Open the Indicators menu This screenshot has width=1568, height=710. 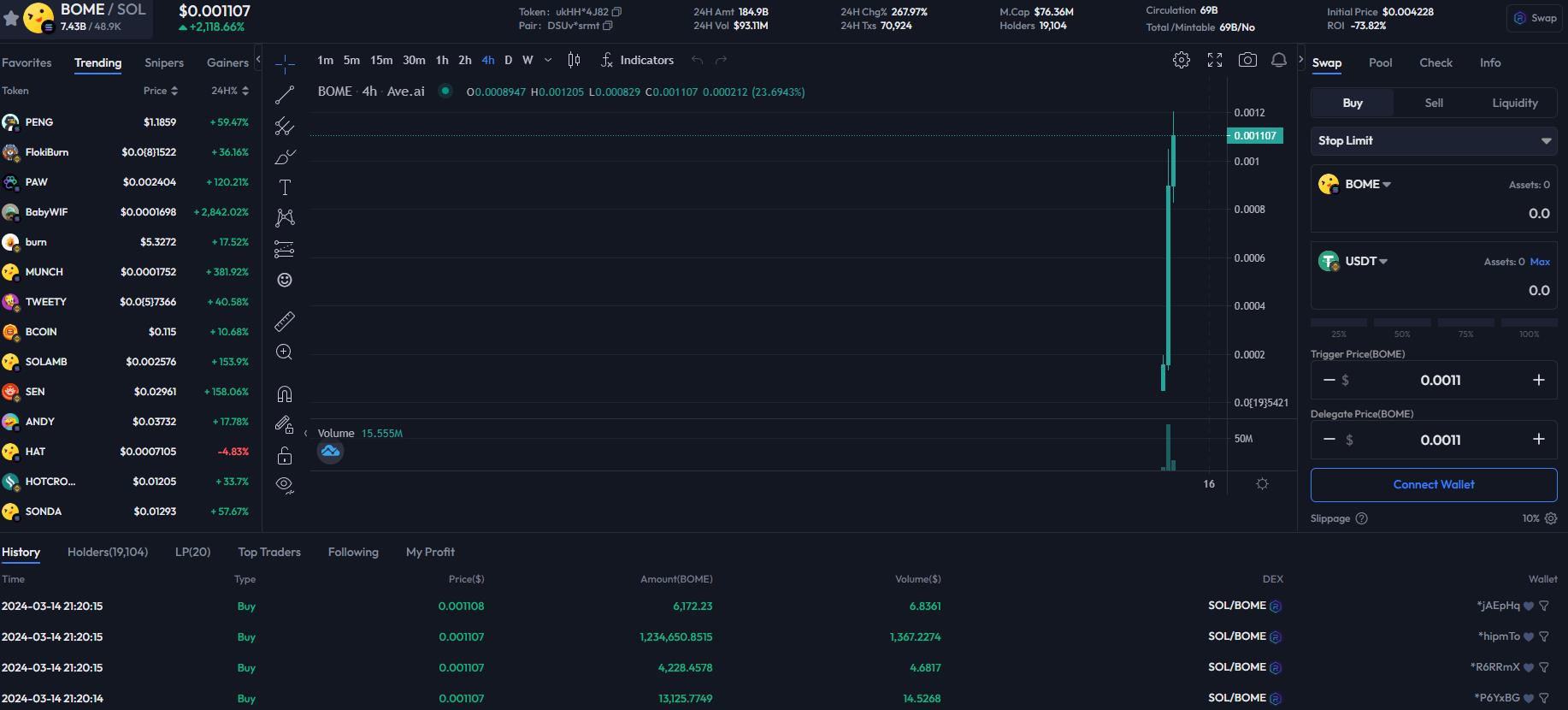638,60
